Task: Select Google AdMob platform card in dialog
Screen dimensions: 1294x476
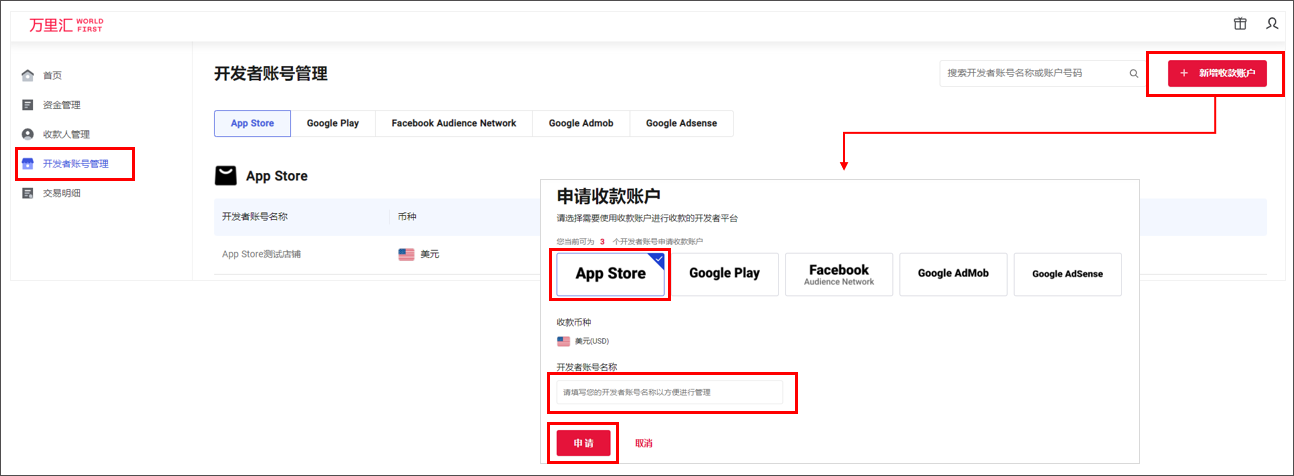Action: point(953,274)
